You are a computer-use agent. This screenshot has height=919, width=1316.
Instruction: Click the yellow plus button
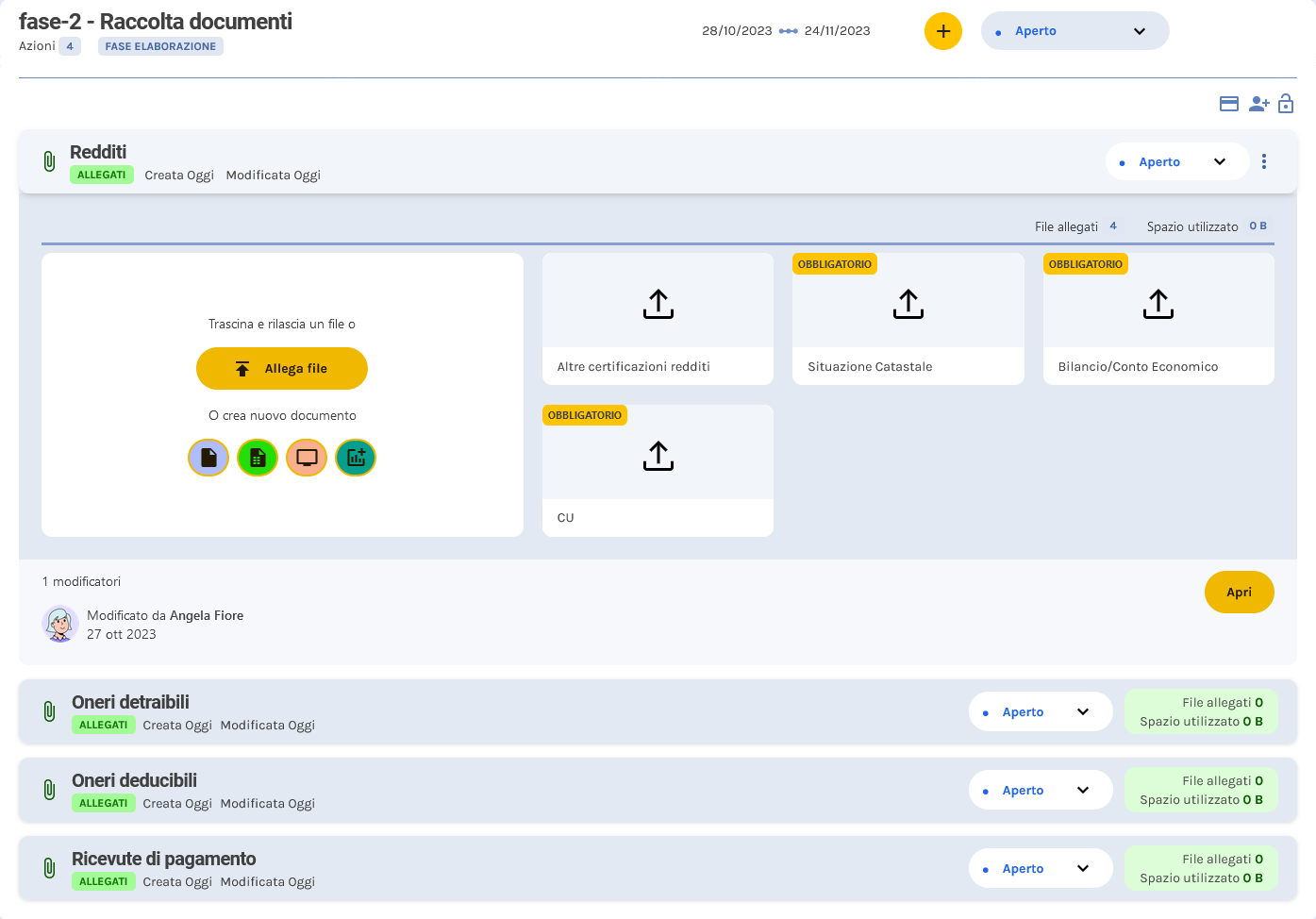(942, 31)
